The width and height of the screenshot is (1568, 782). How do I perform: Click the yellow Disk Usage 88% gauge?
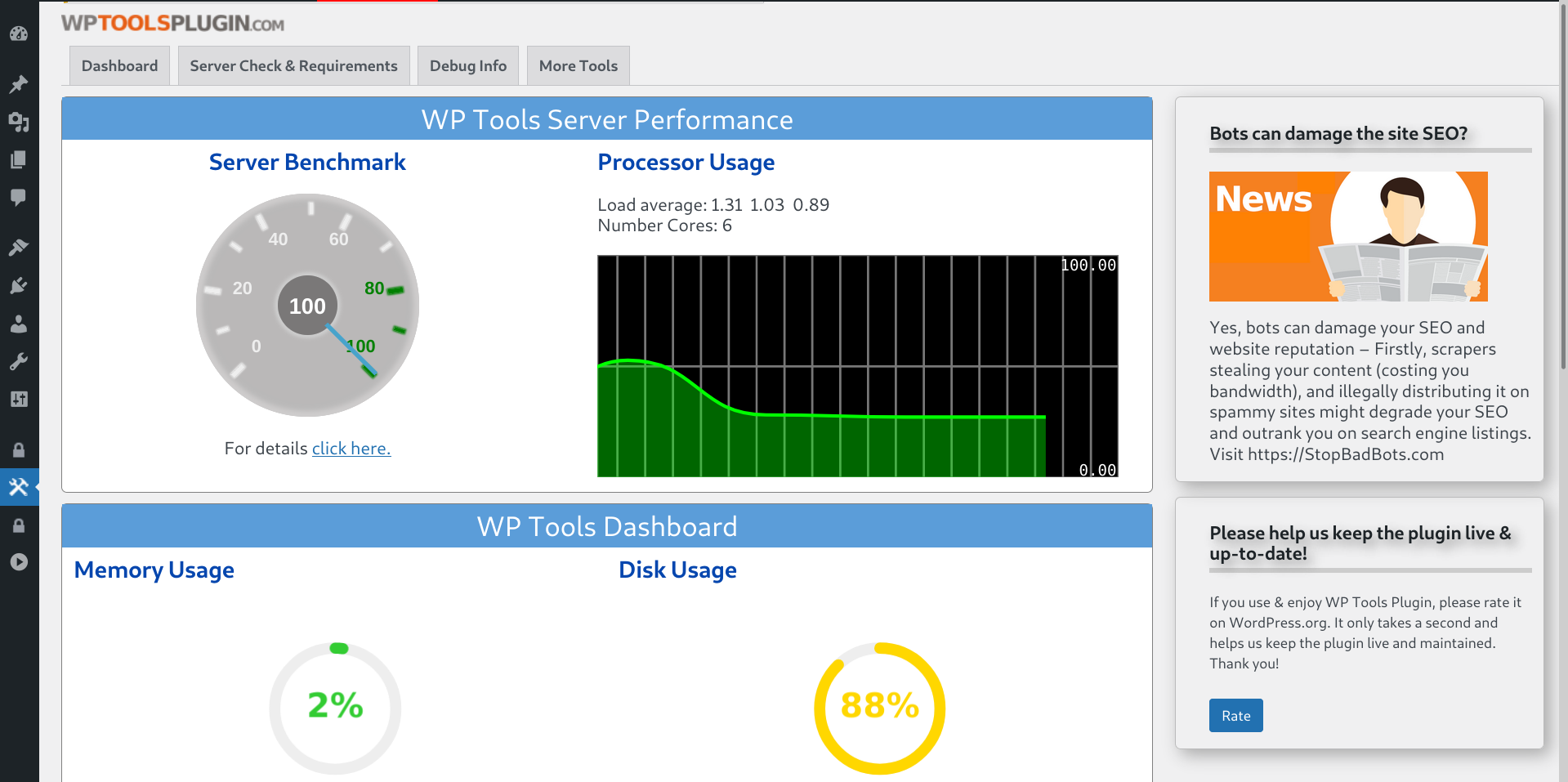click(x=879, y=707)
